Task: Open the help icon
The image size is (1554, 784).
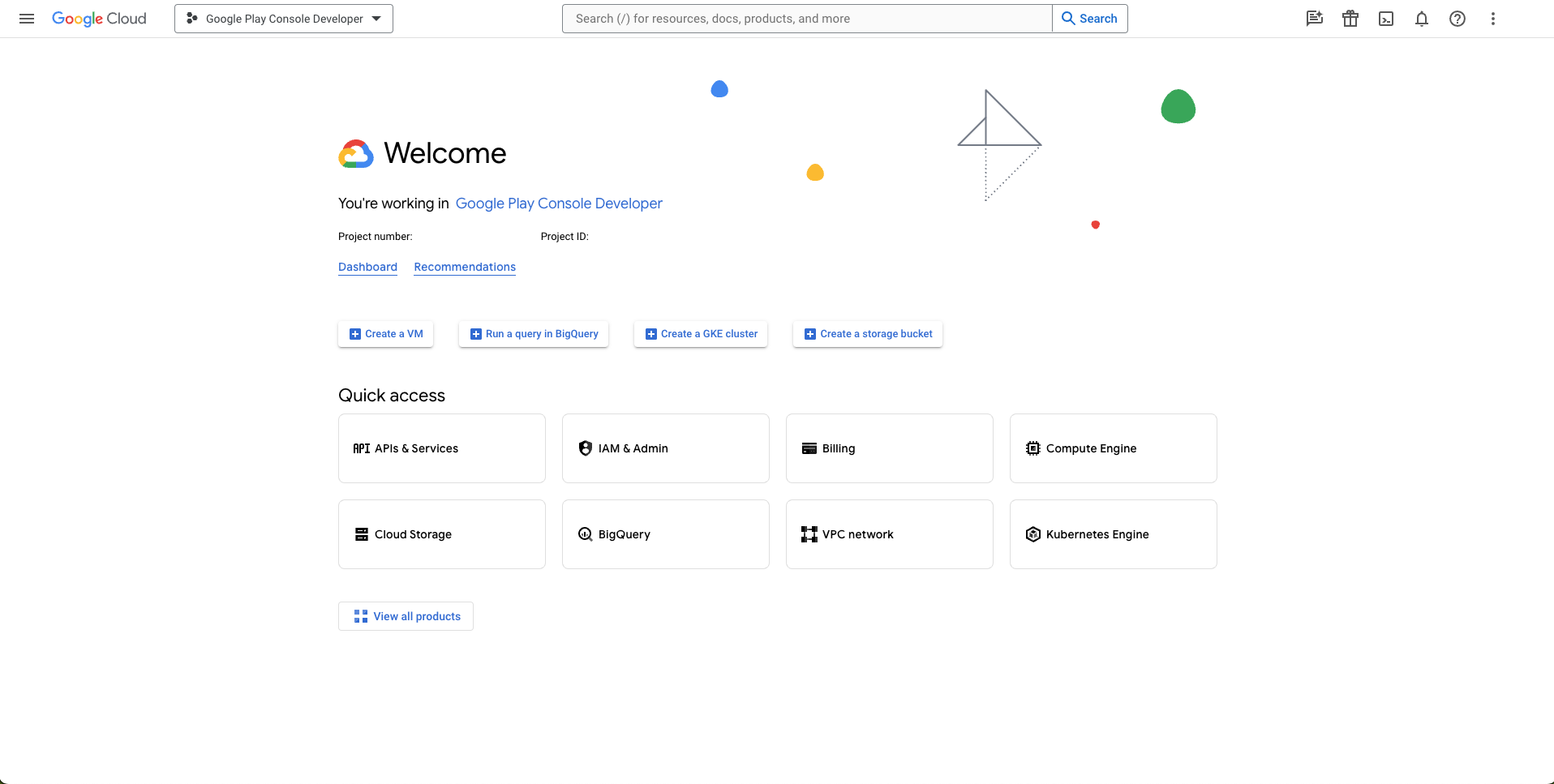Action: 1457,18
